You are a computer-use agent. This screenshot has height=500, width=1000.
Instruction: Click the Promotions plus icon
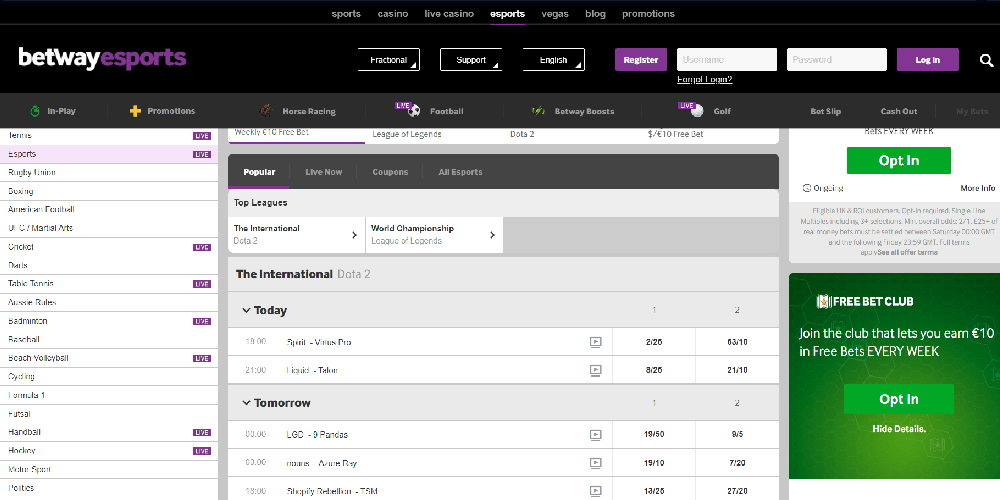[x=135, y=111]
